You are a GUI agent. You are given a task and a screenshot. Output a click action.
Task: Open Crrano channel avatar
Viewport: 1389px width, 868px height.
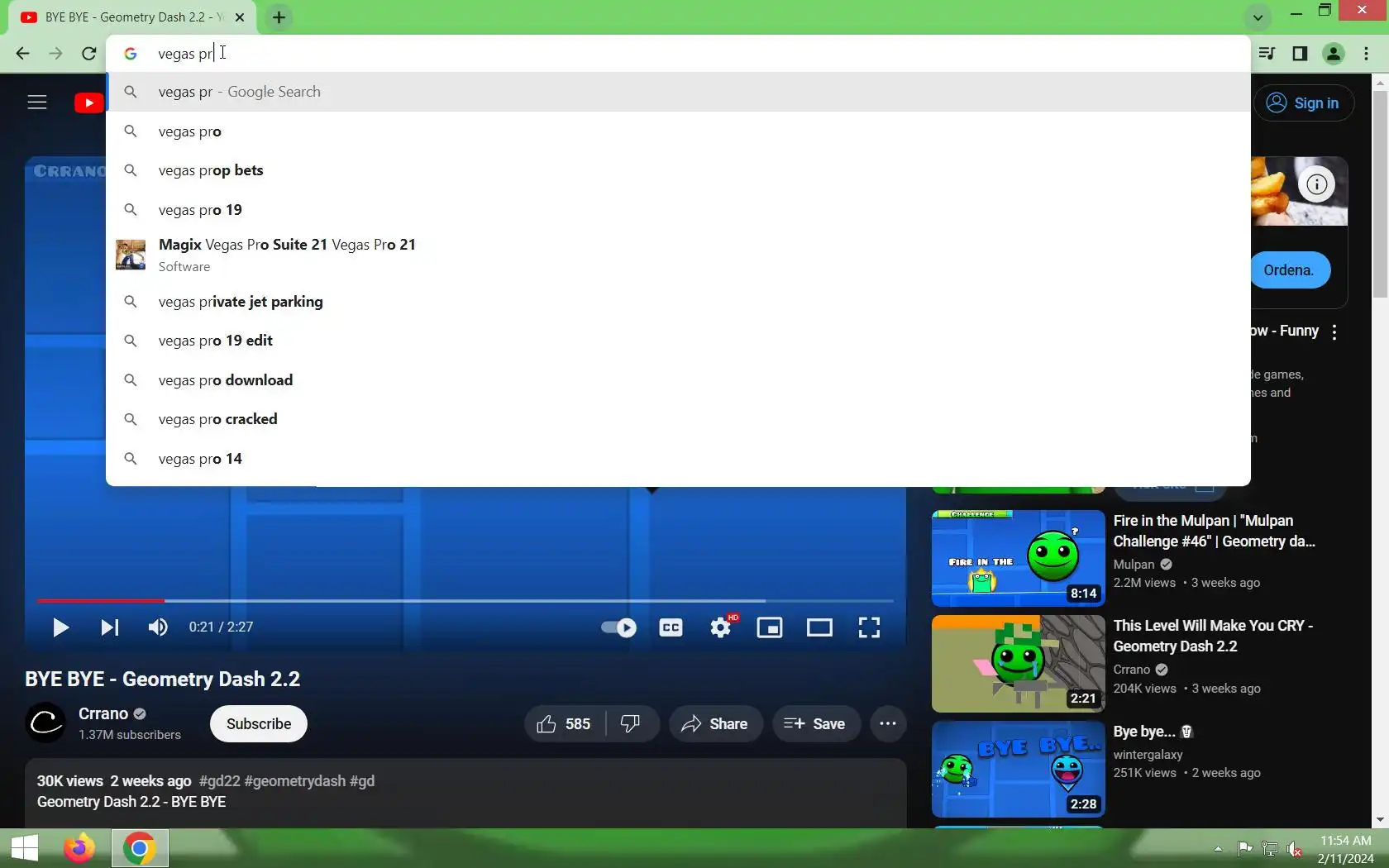[45, 723]
